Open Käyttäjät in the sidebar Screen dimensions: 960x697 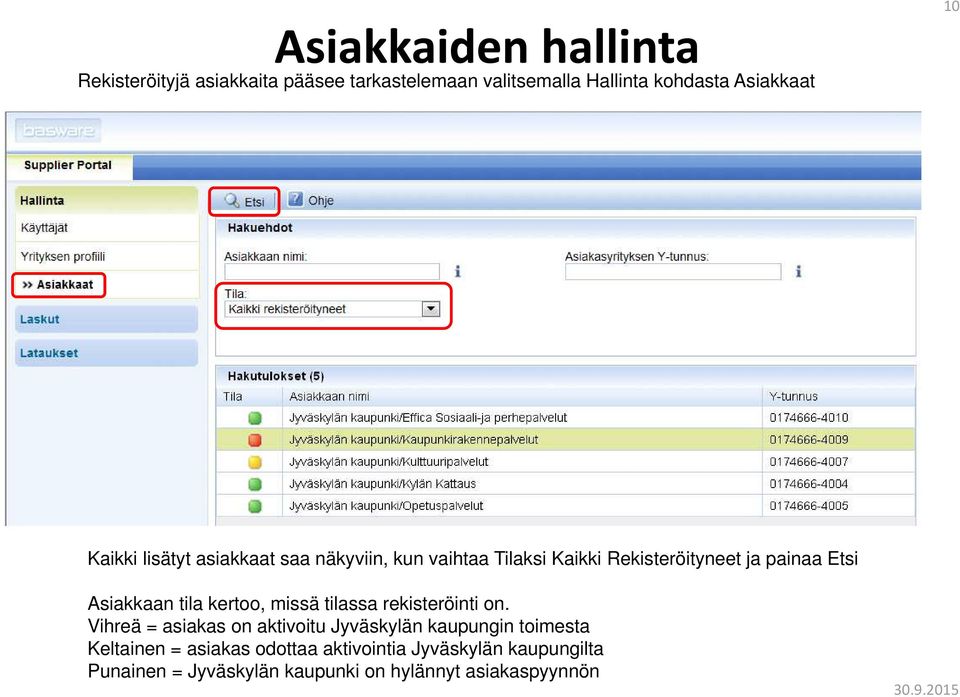106,228
